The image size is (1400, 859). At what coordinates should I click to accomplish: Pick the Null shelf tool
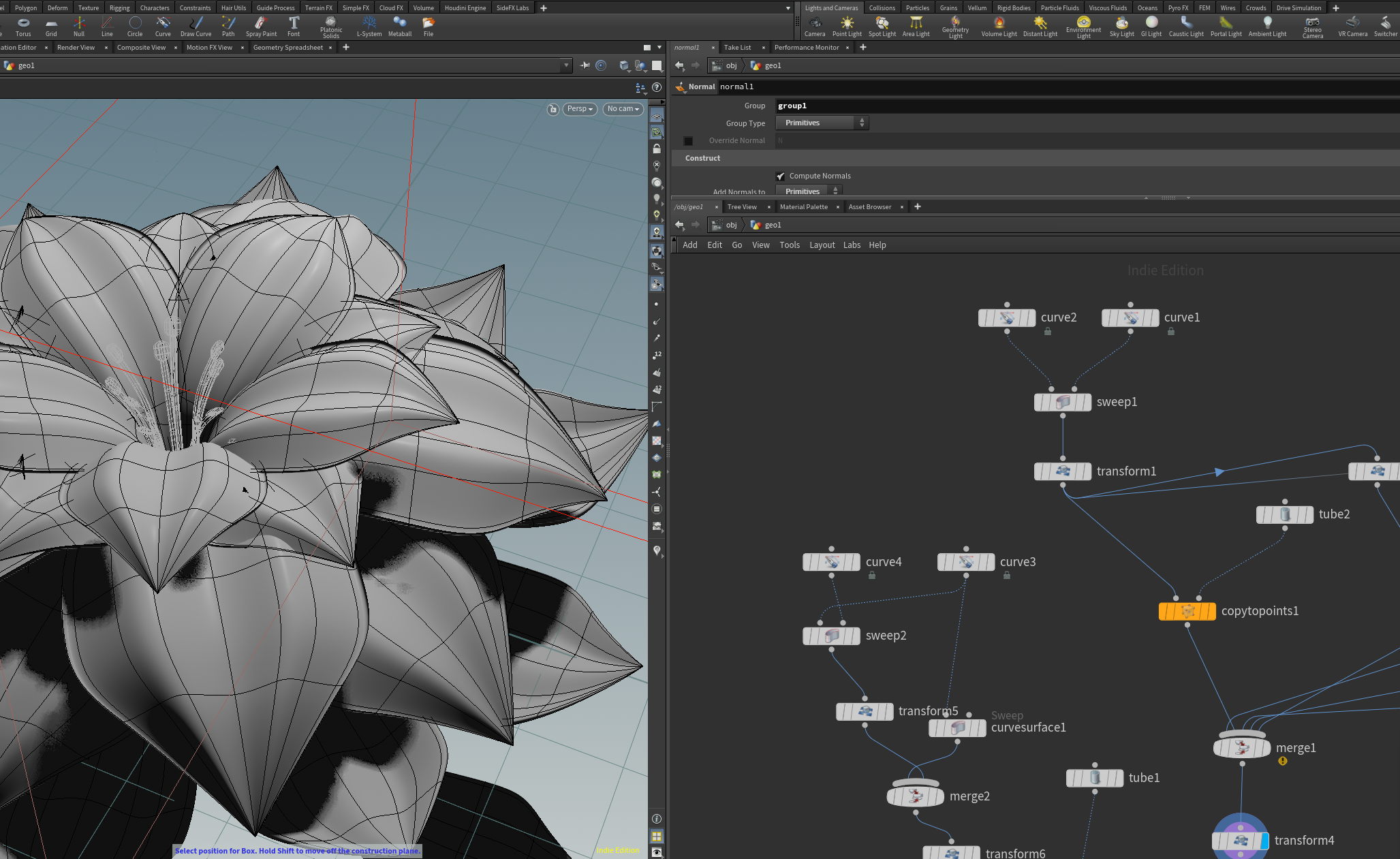point(79,27)
